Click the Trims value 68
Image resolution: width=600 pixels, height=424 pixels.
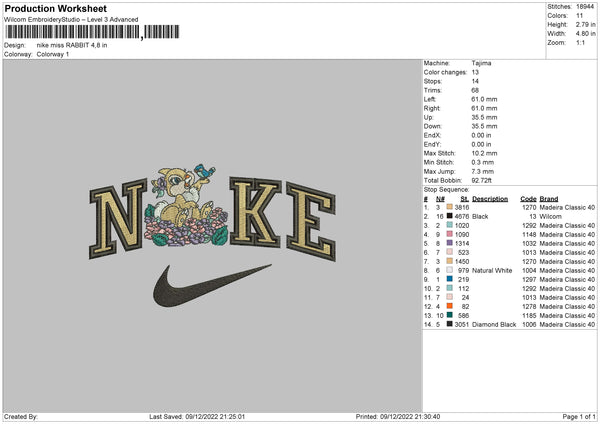click(475, 90)
